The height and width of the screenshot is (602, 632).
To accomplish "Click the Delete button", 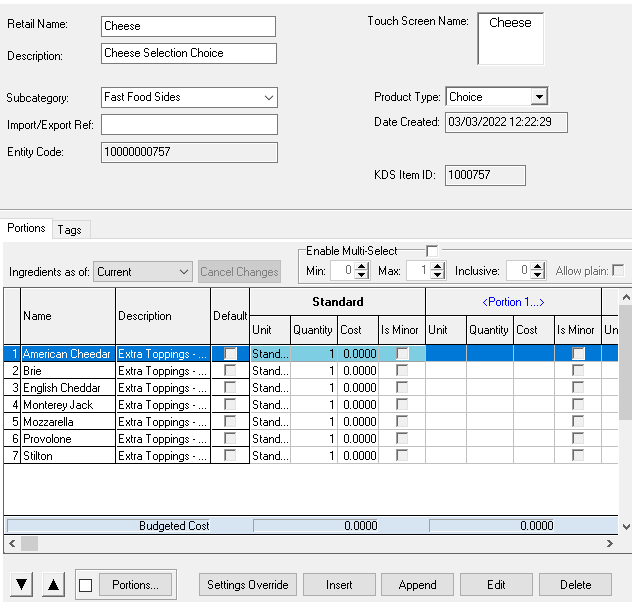I will (575, 585).
